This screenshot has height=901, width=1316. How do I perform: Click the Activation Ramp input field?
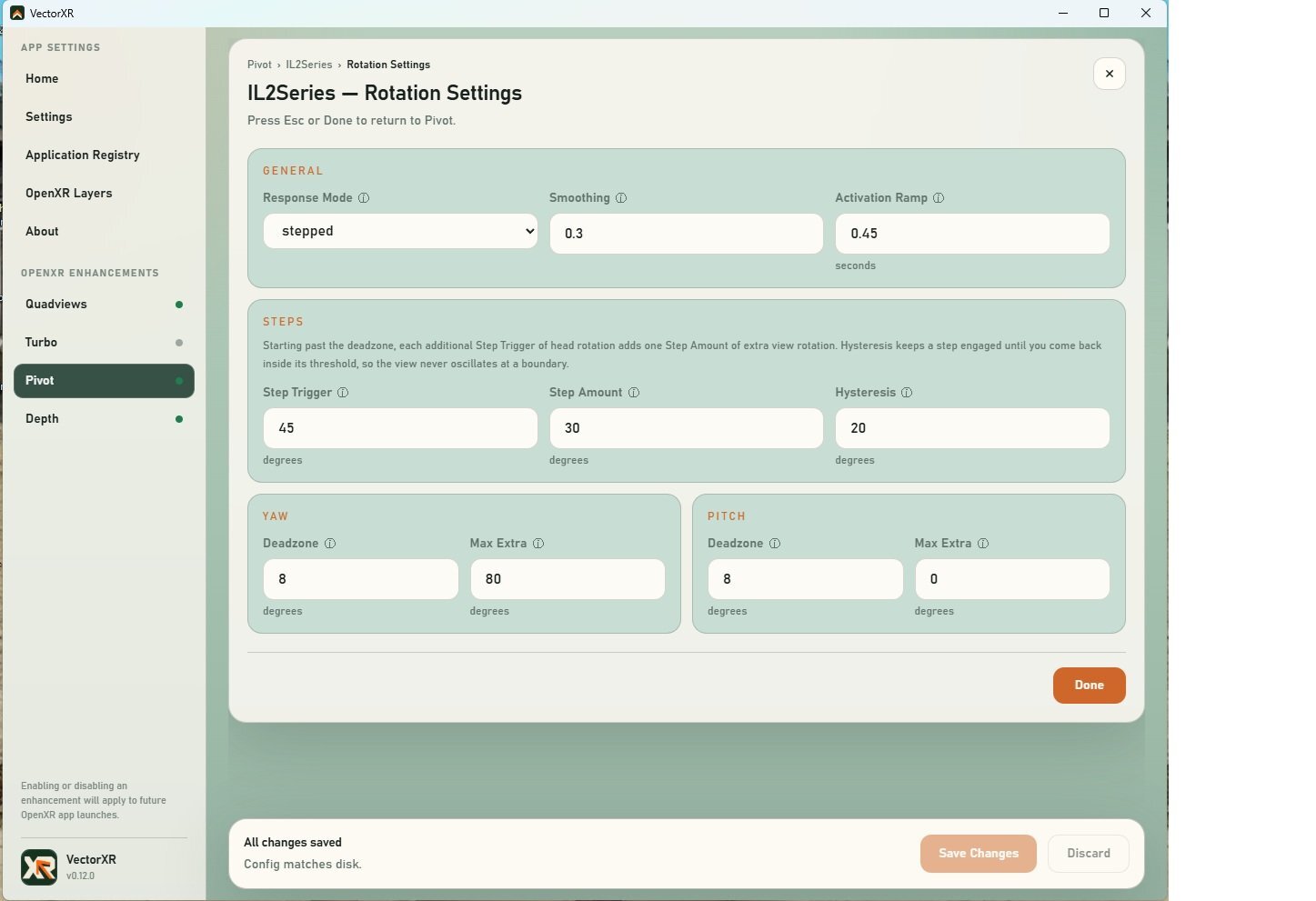point(972,234)
